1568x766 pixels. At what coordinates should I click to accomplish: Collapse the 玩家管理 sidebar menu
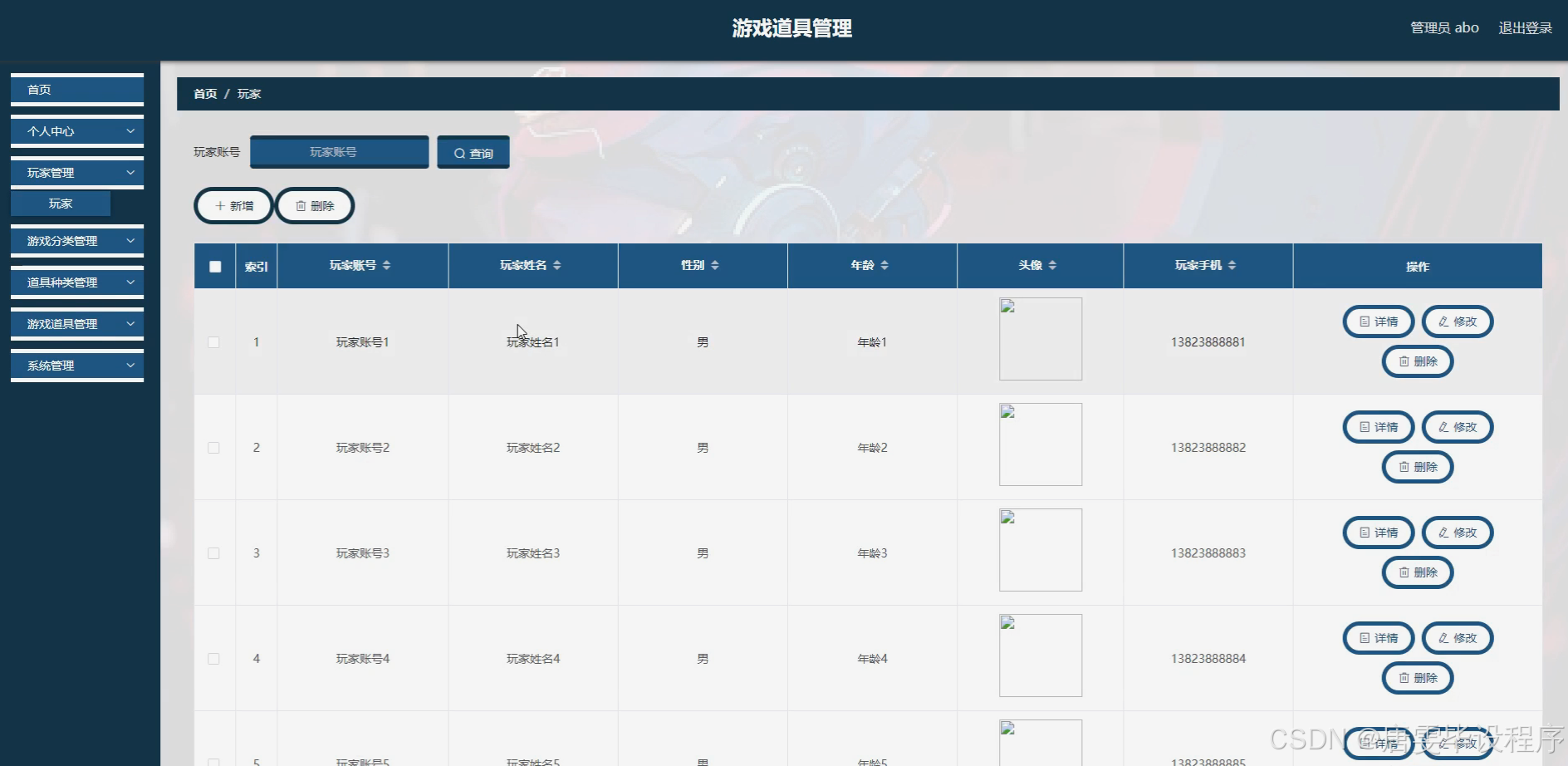coord(77,173)
